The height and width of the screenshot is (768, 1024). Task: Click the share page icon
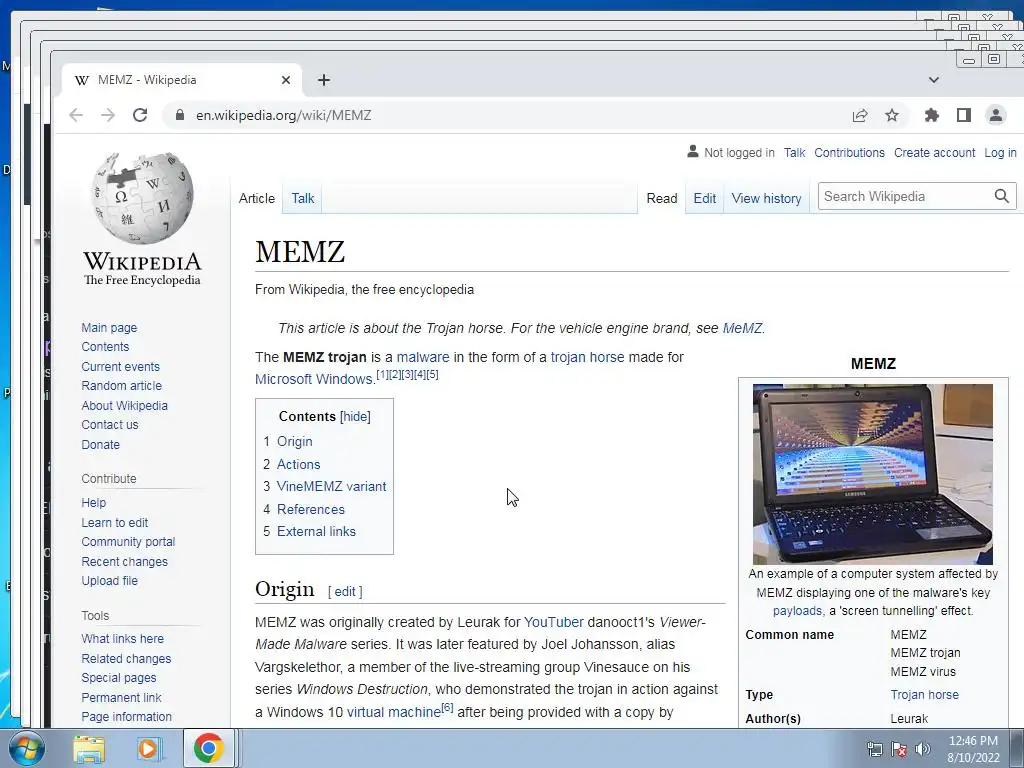(x=860, y=116)
